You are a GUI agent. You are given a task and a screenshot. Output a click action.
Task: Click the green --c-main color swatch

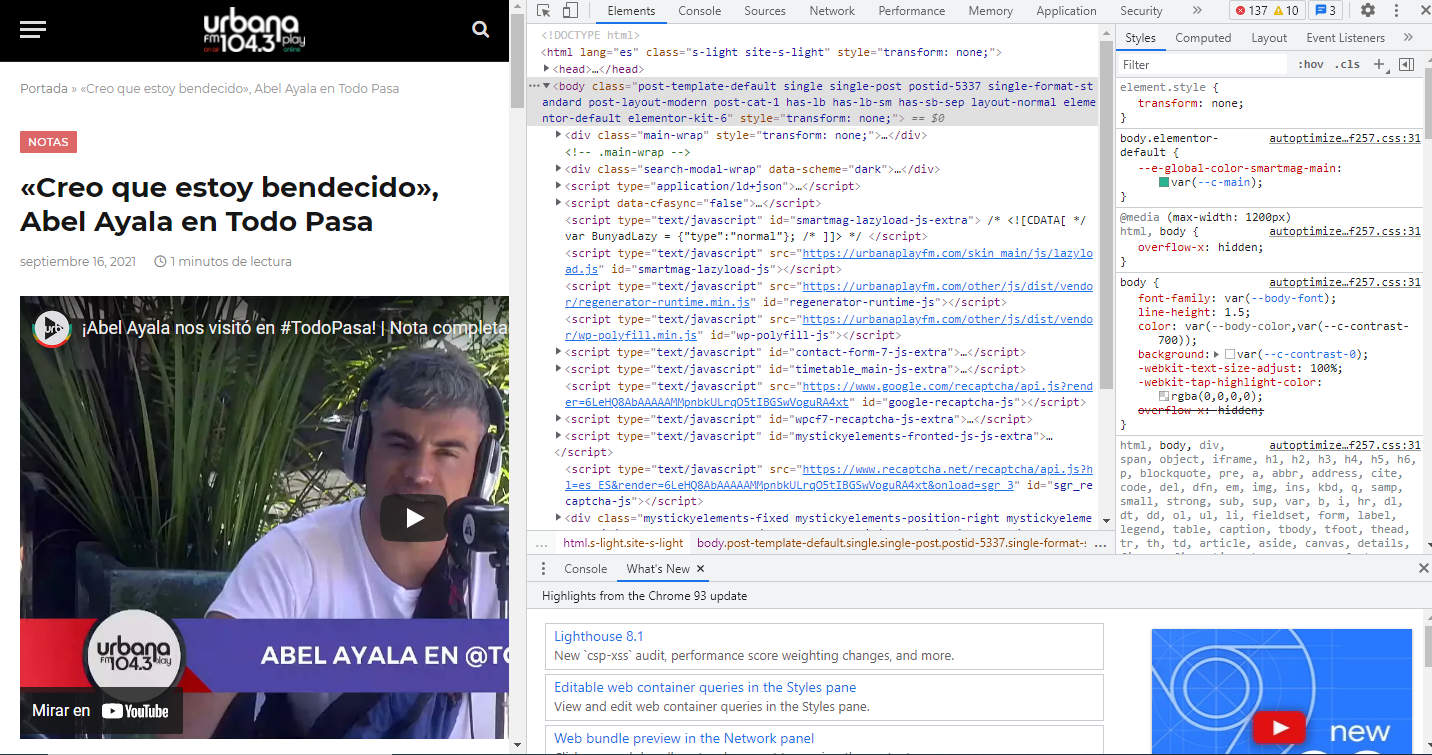1164,183
